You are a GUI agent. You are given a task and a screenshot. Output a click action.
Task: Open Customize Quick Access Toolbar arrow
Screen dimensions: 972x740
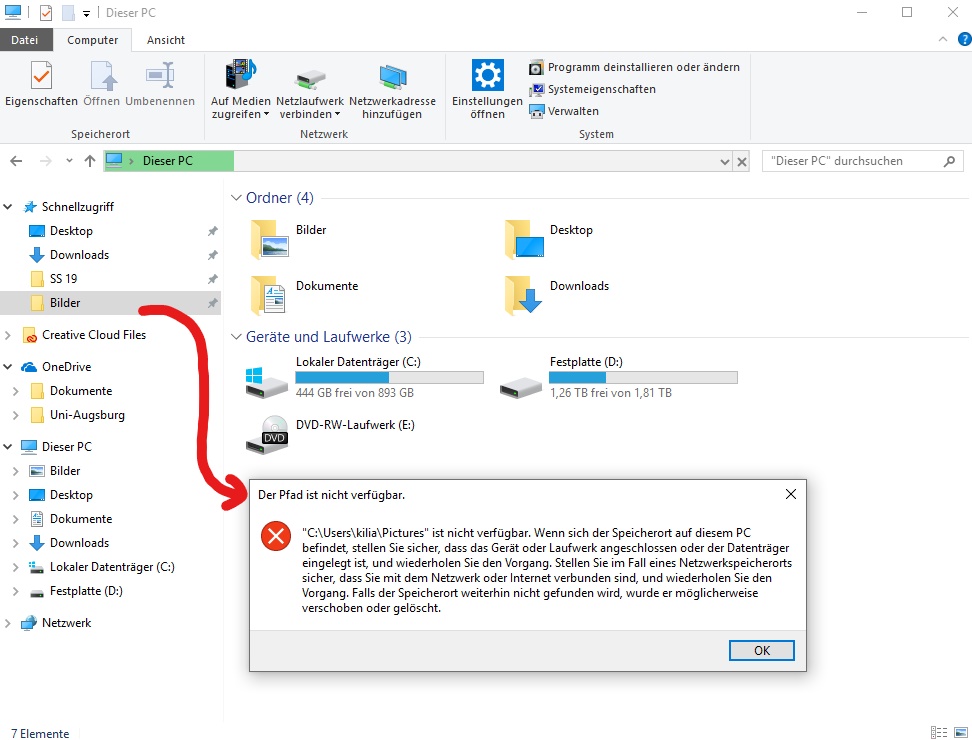(x=86, y=13)
